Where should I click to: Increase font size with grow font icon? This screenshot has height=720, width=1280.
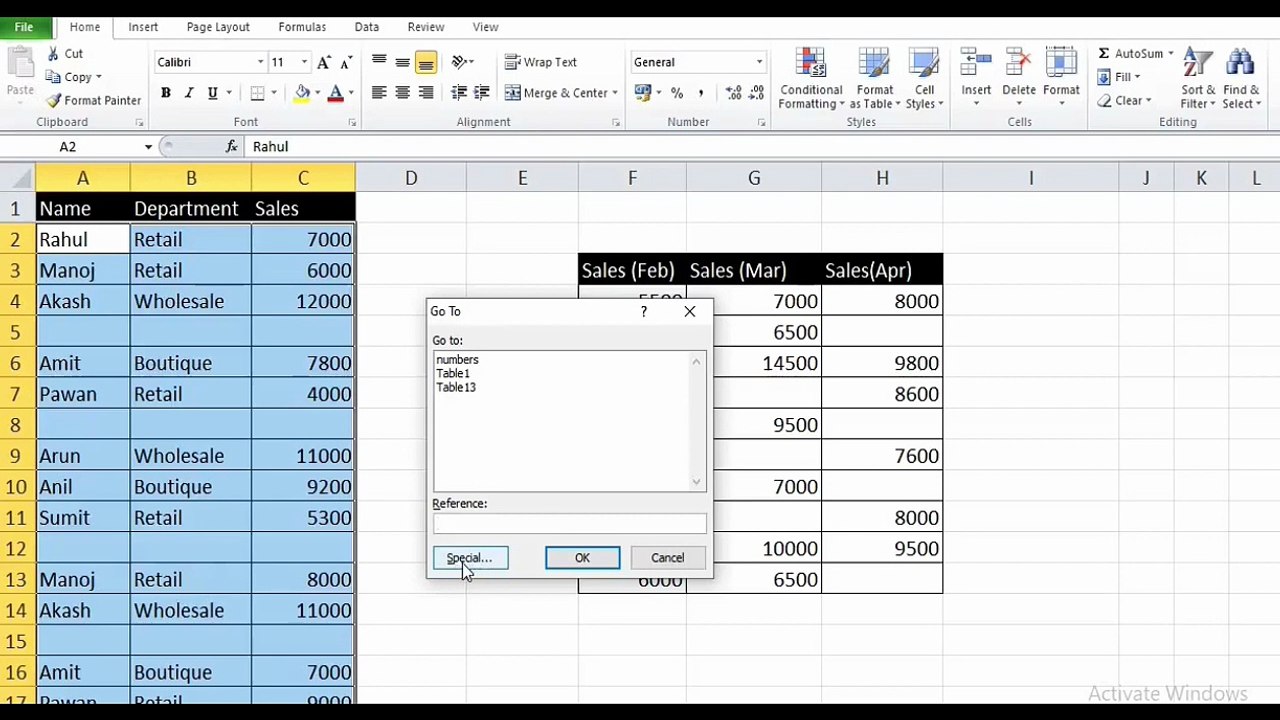tap(323, 62)
